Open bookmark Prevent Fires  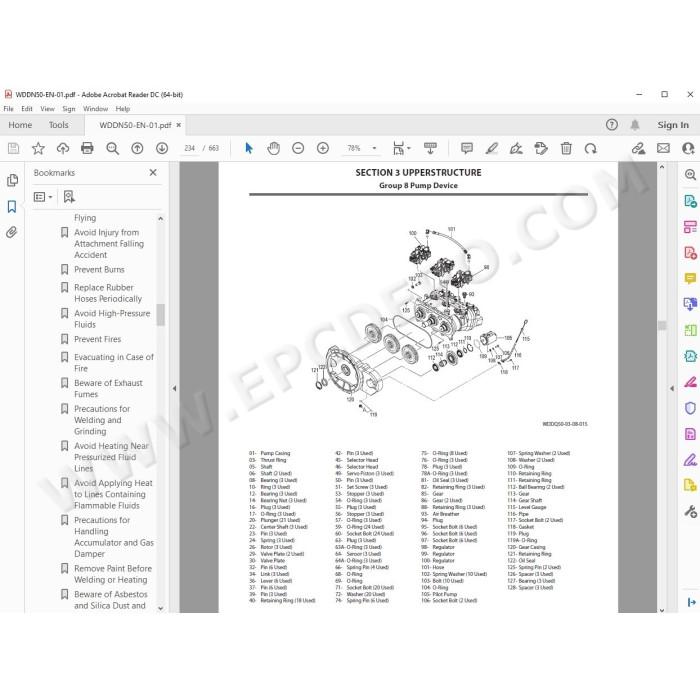97,339
